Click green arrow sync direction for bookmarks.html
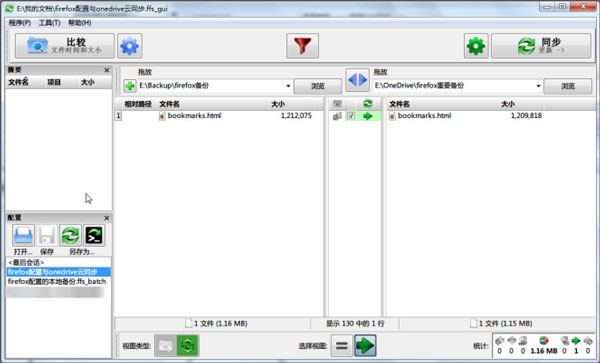This screenshot has width=600, height=363. point(368,116)
